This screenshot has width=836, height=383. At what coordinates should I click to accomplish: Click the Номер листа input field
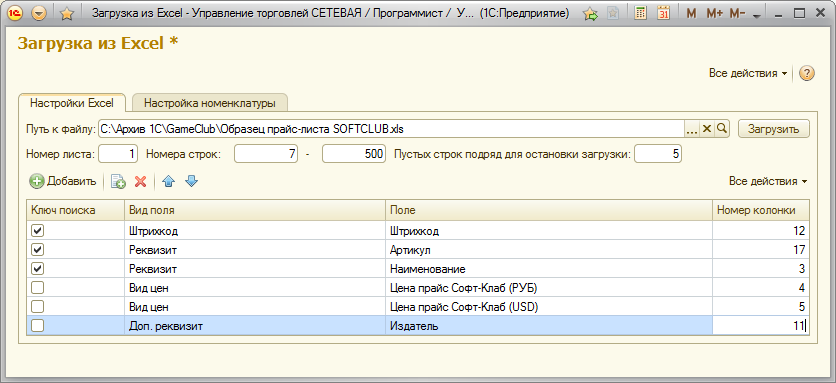click(x=118, y=155)
